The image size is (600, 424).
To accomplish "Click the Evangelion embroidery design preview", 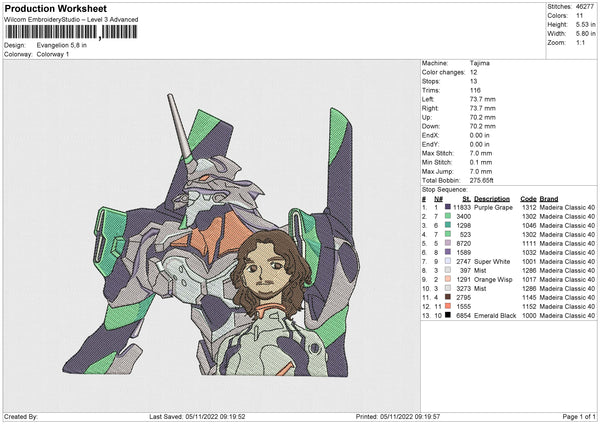I will pyautogui.click(x=211, y=235).
